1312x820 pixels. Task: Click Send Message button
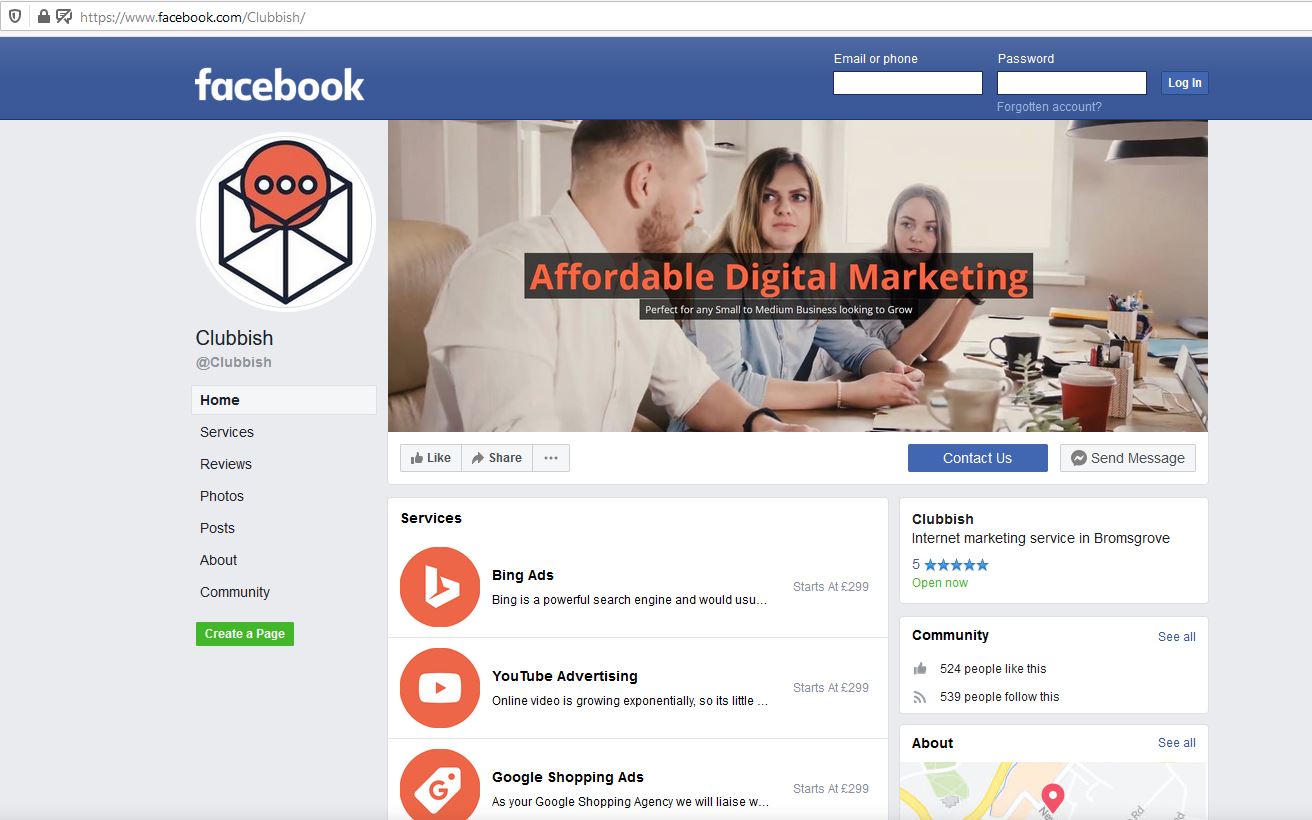point(1128,458)
